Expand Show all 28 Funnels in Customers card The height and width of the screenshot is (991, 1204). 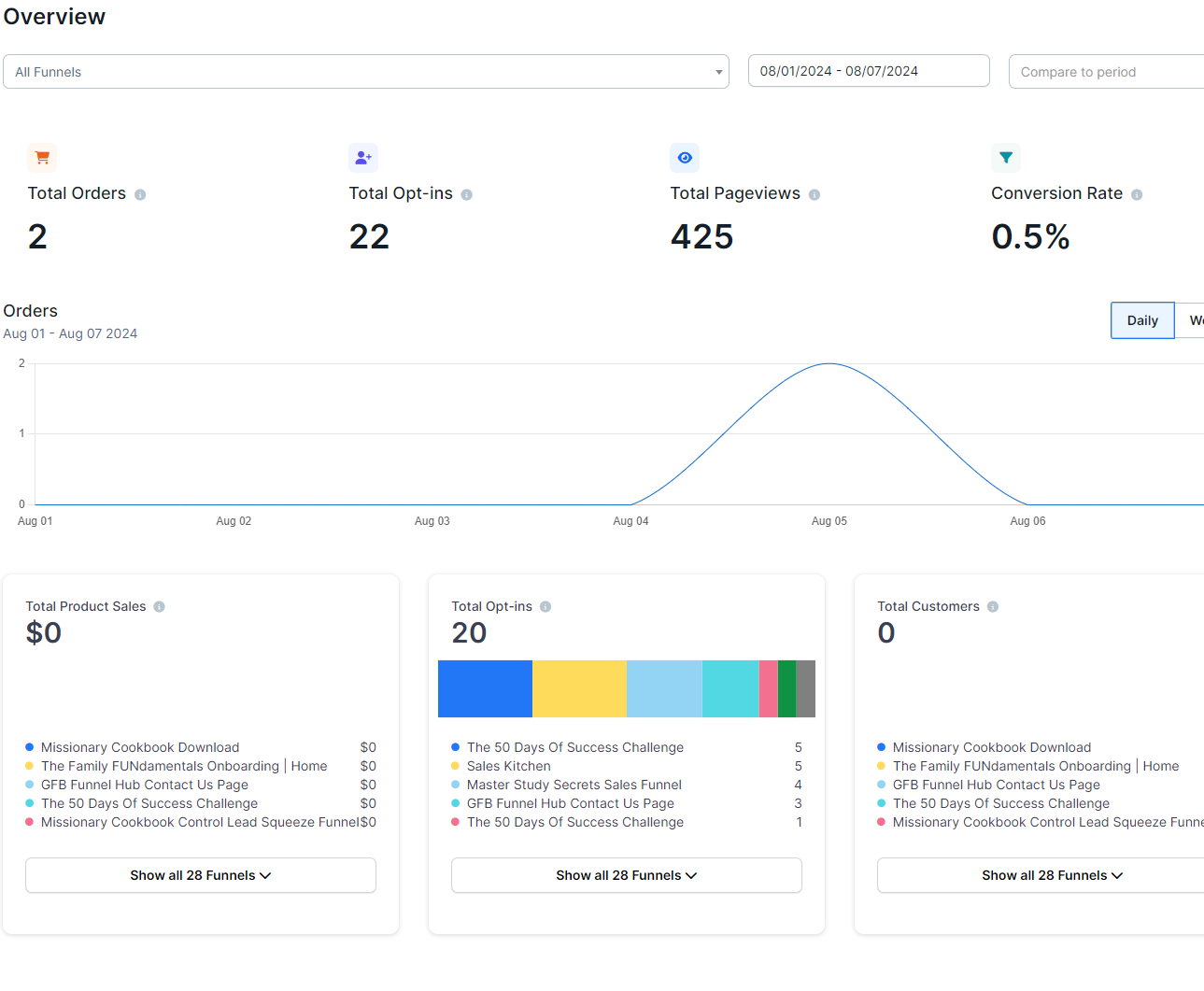[1041, 875]
